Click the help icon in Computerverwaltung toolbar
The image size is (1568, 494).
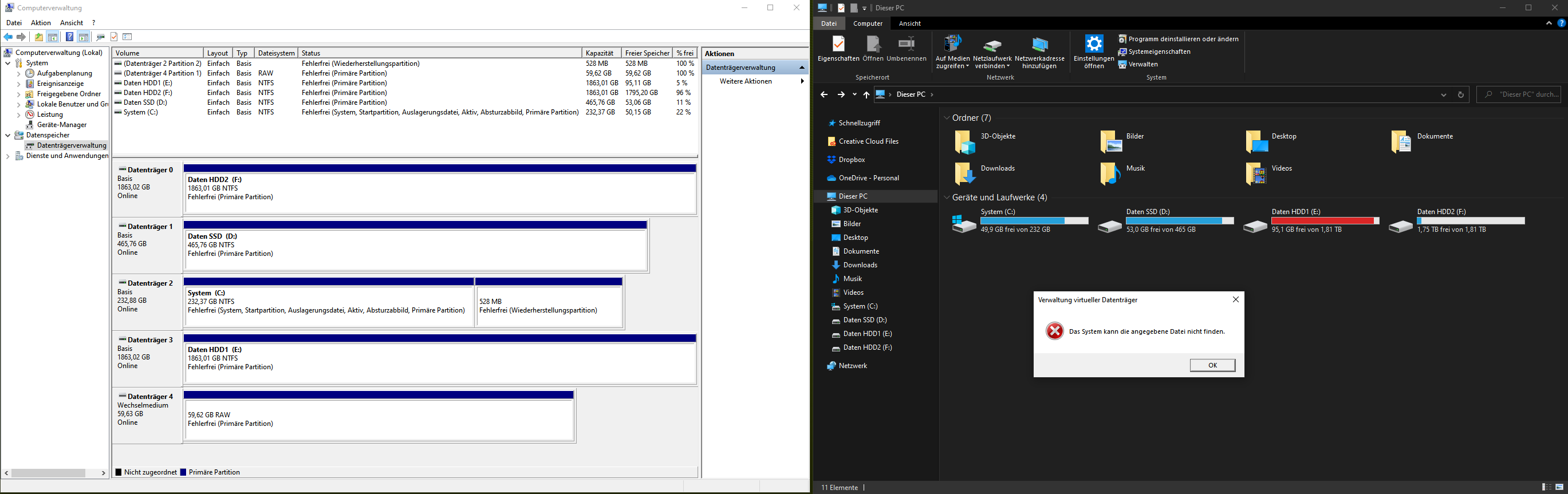[69, 37]
